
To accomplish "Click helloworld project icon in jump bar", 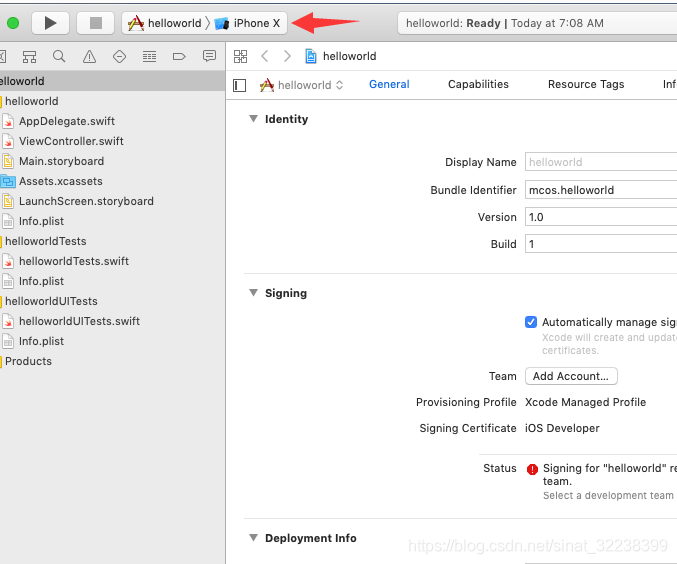I will tap(310, 56).
